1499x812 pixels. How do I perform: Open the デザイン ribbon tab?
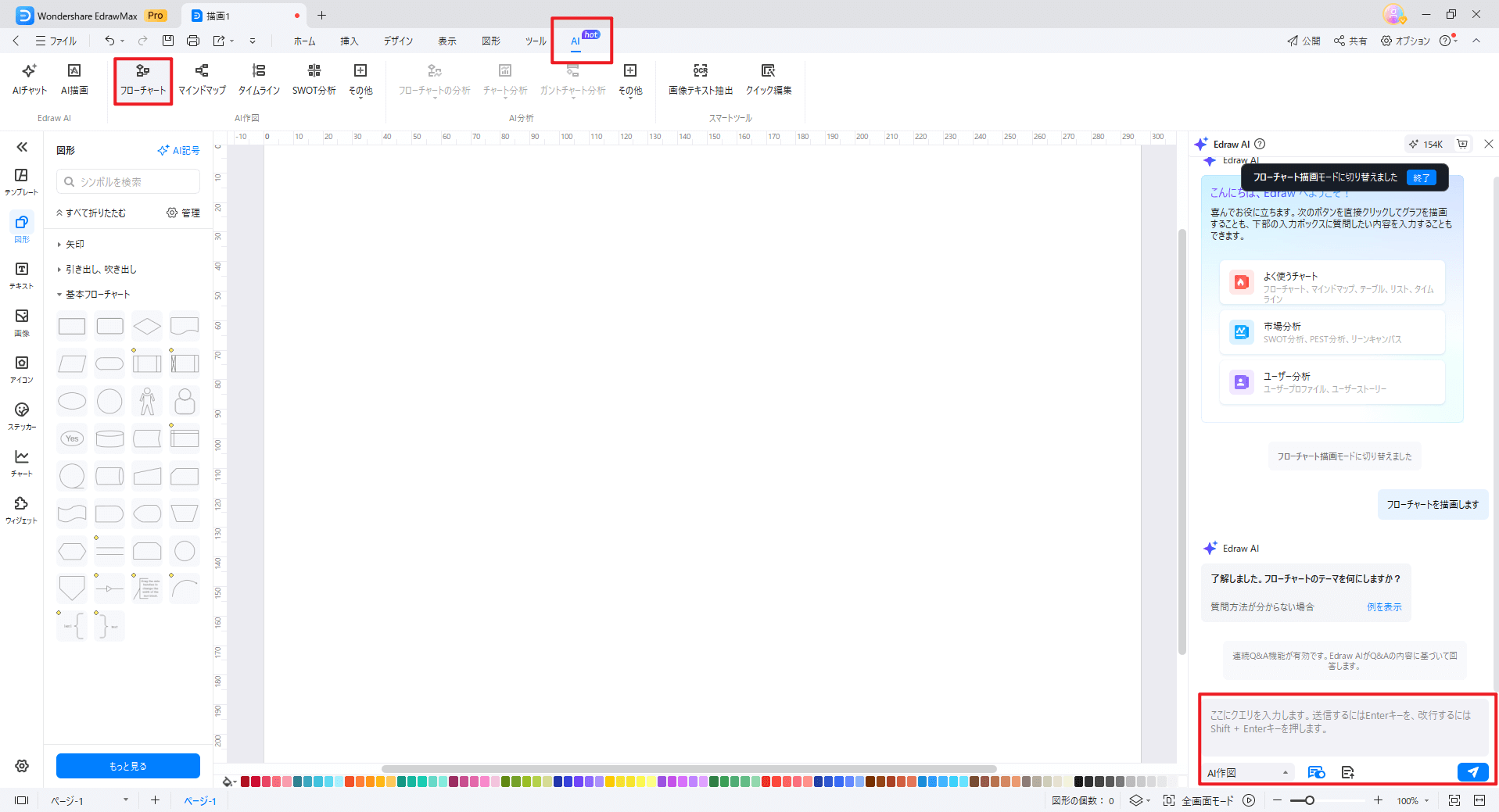click(398, 41)
